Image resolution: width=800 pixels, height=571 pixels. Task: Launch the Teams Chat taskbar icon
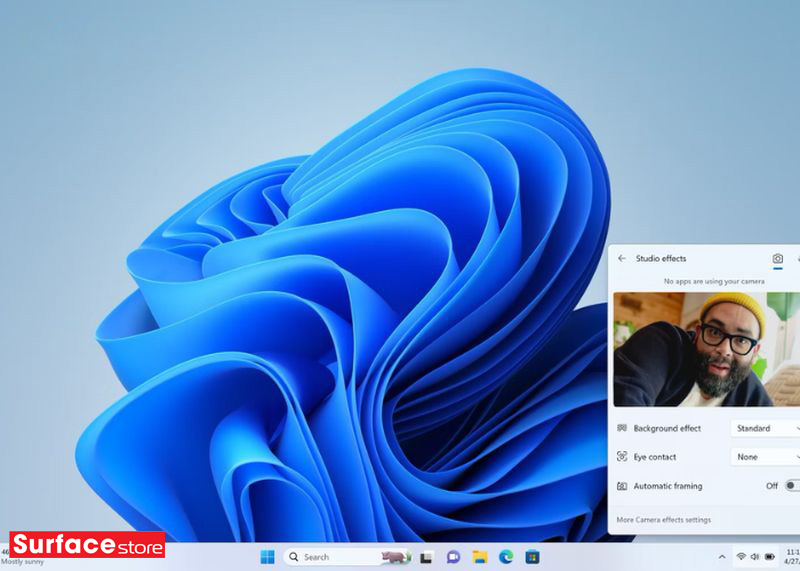click(x=453, y=557)
